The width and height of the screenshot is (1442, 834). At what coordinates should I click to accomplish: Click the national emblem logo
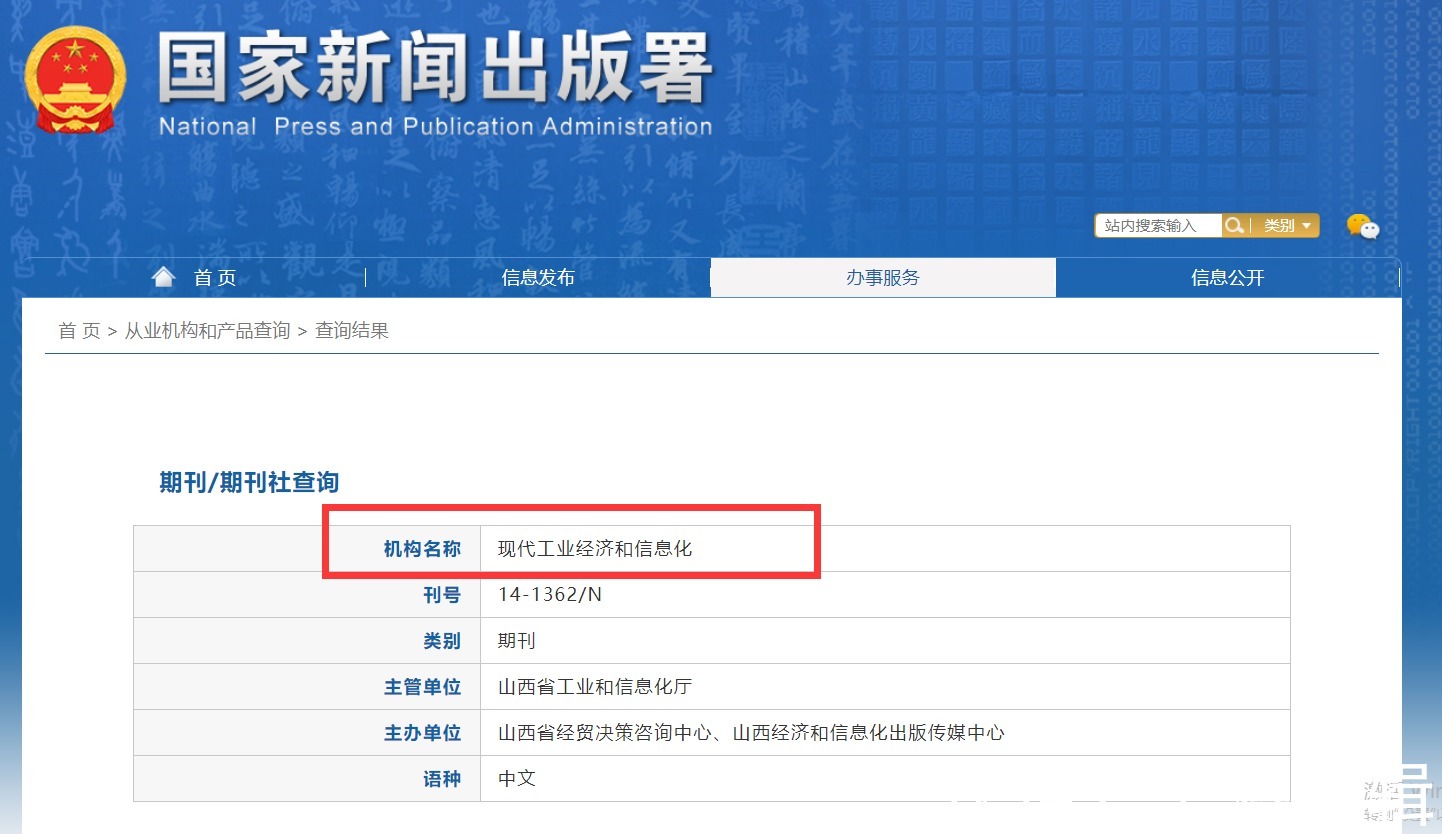[75, 80]
